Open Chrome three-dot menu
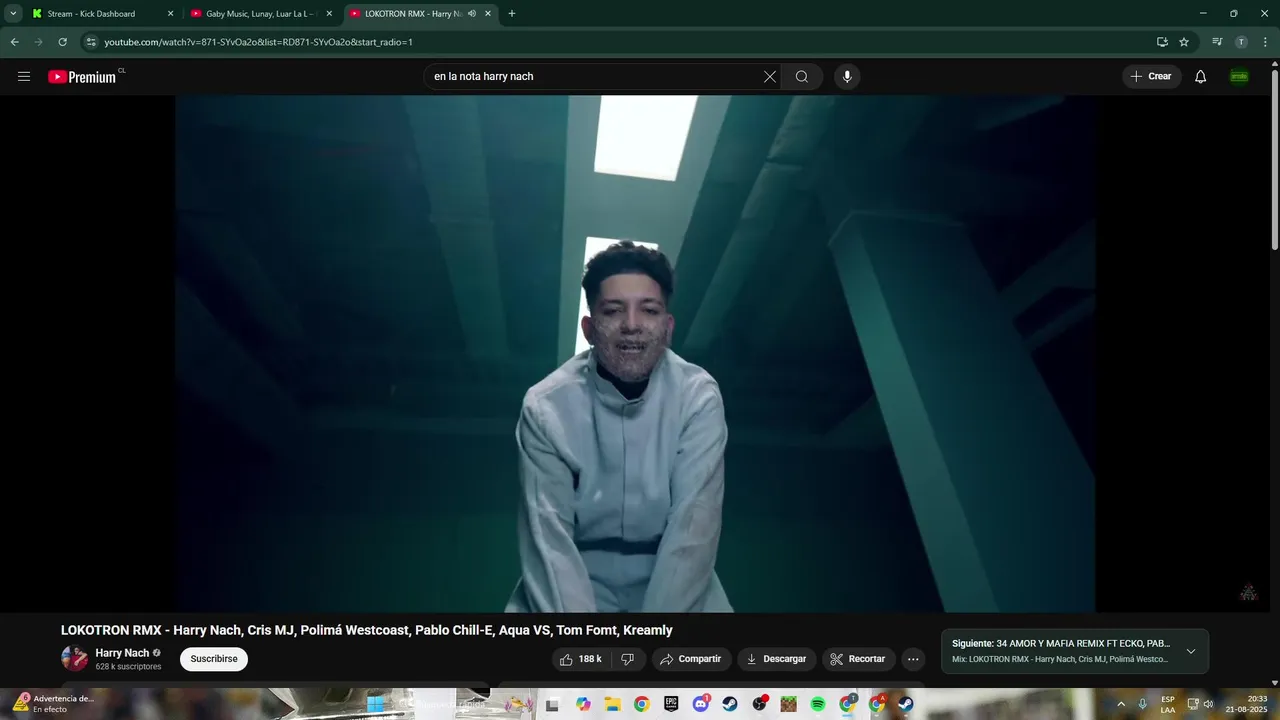Image resolution: width=1280 pixels, height=720 pixels. click(x=1265, y=42)
